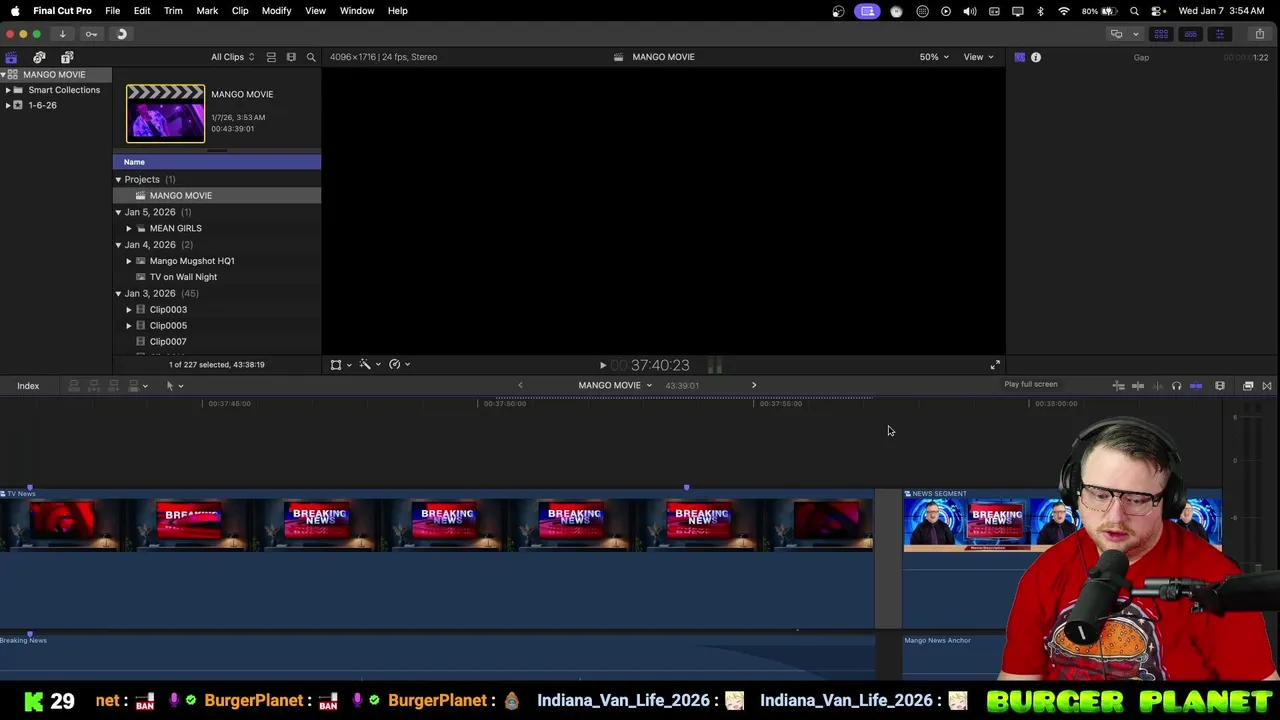Open the clip appearance filmstrip options
The image size is (1280, 720).
[x=291, y=57]
